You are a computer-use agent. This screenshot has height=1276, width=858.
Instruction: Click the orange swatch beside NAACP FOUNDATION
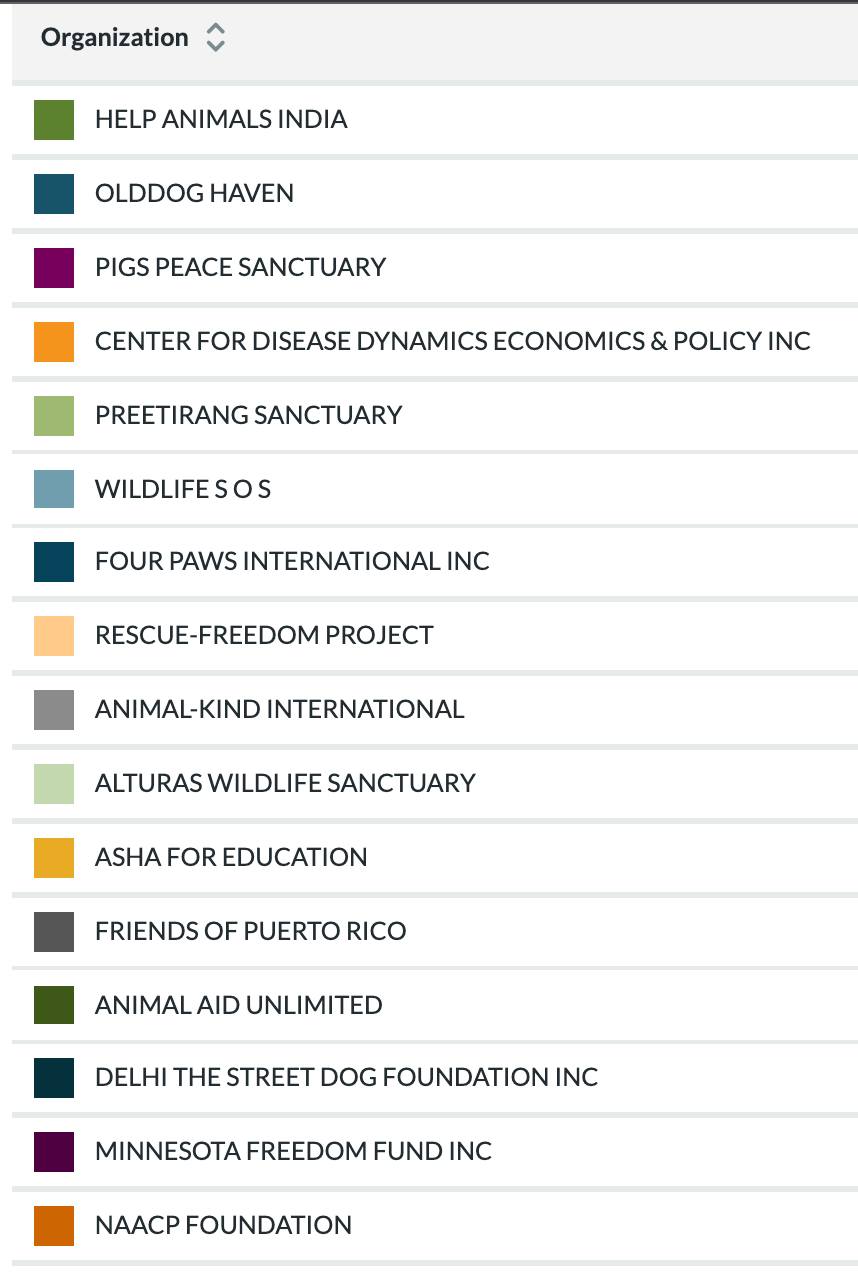pyautogui.click(x=54, y=1225)
